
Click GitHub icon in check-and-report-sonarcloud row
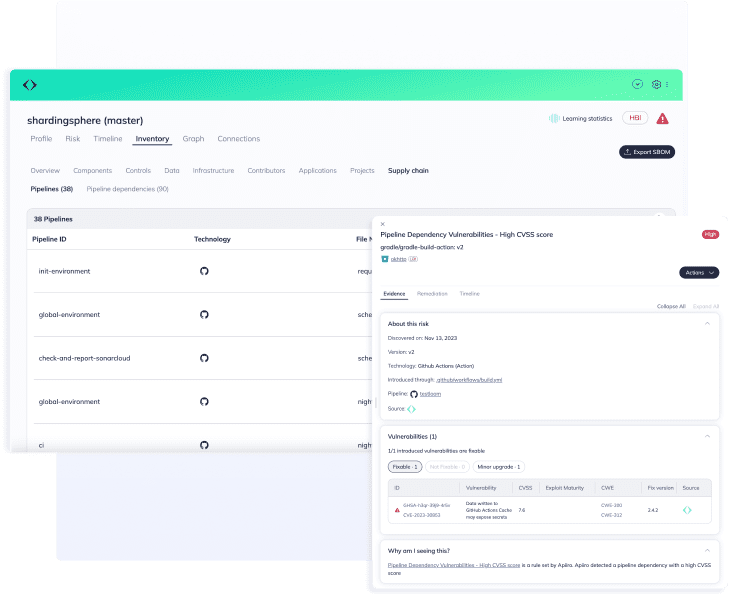tap(204, 358)
